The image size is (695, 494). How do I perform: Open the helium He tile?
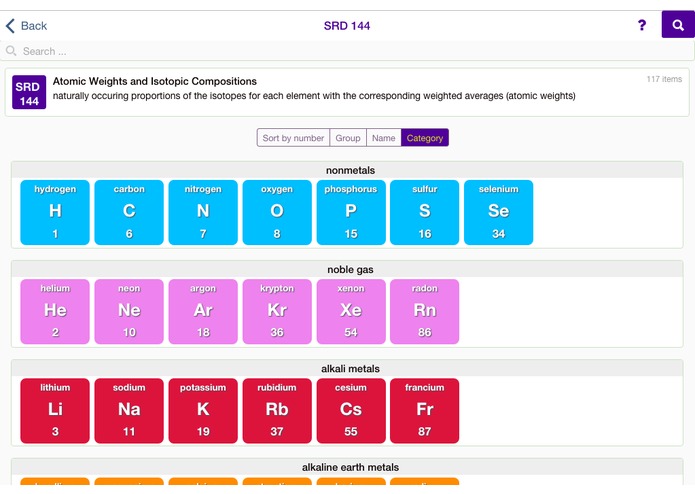55,311
